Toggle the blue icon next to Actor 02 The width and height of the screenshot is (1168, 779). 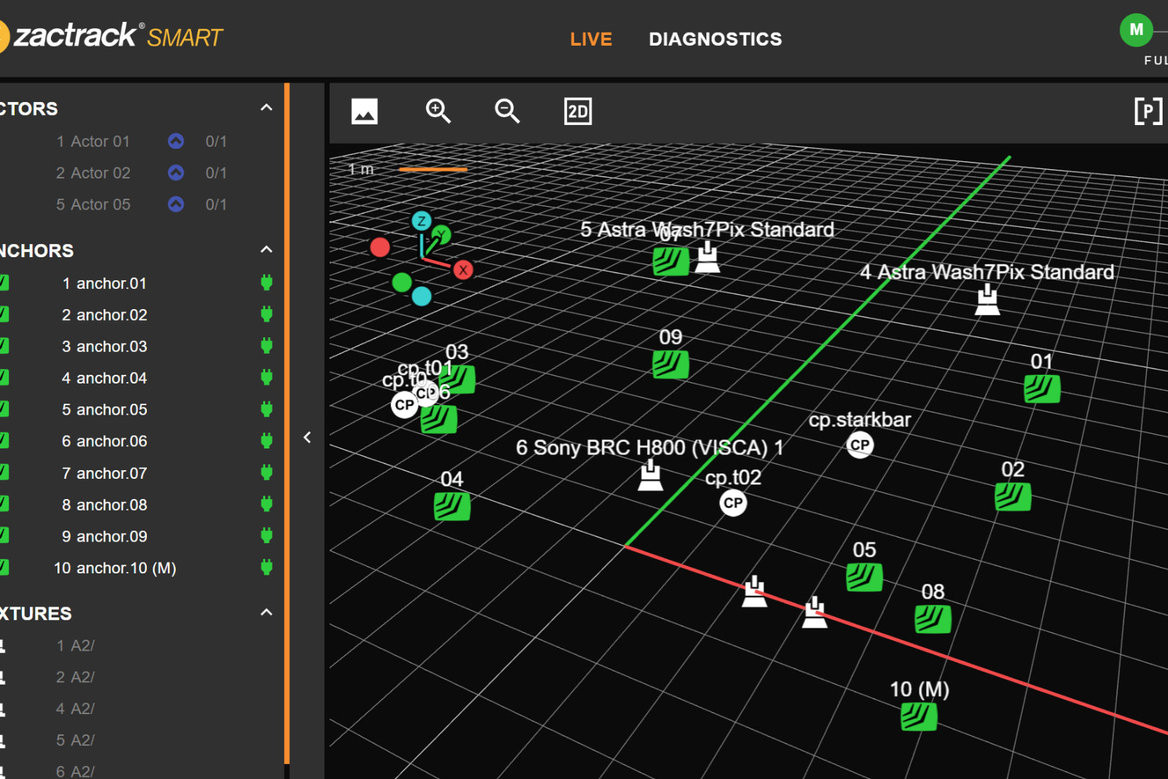(176, 173)
